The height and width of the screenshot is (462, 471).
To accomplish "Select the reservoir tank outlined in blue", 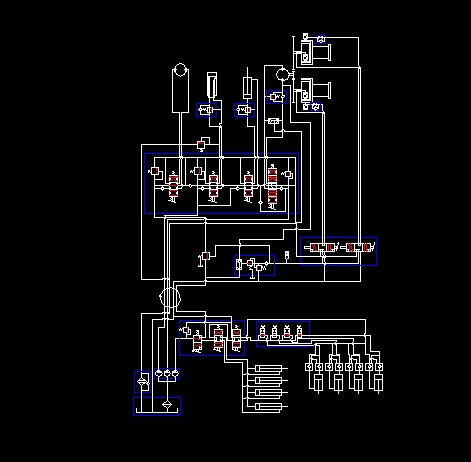I will [x=157, y=406].
